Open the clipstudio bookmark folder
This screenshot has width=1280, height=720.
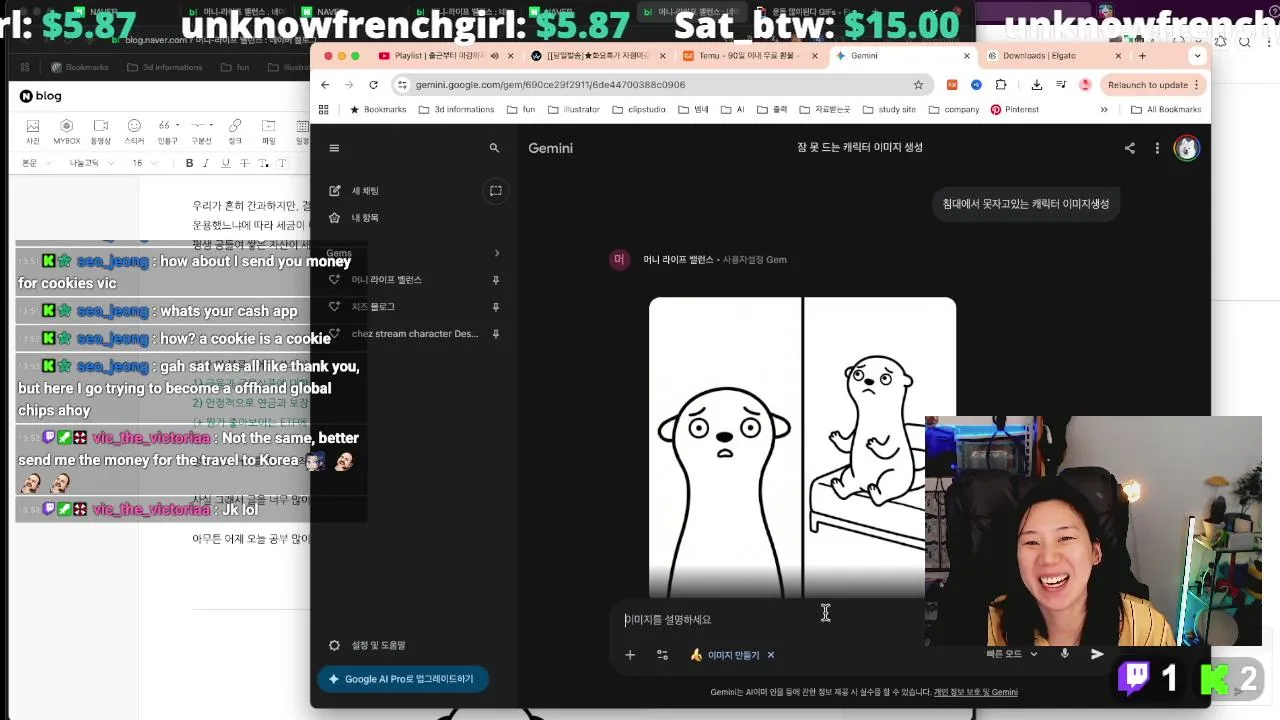638,110
